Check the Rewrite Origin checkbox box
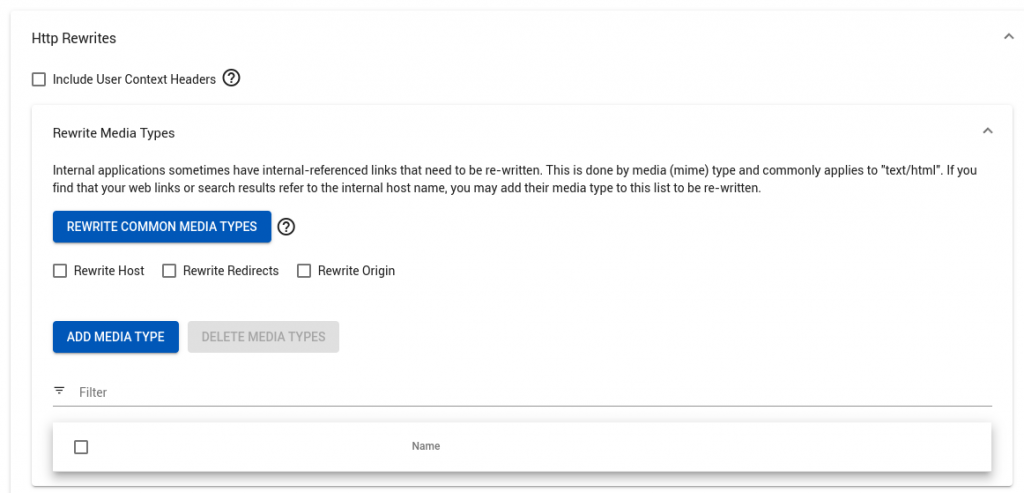This screenshot has width=1024, height=493. coord(304,271)
